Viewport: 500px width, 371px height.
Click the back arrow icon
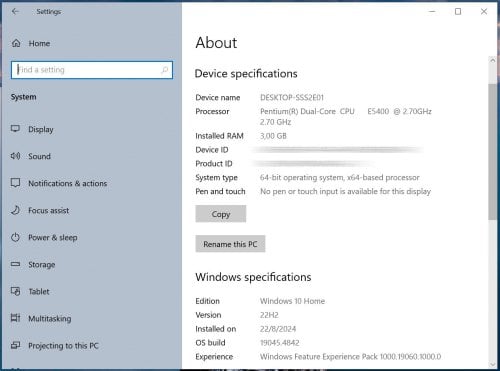pos(15,12)
